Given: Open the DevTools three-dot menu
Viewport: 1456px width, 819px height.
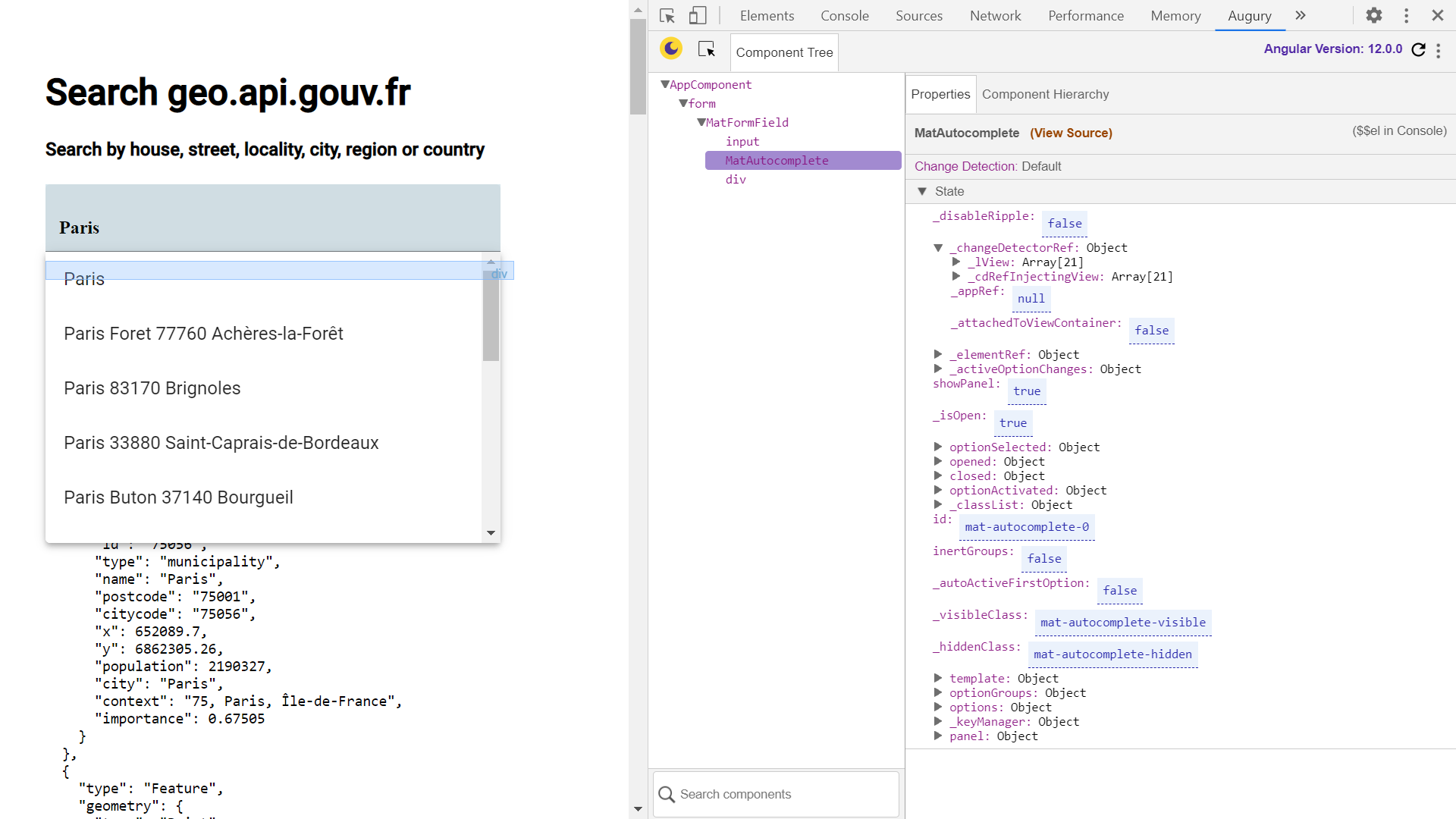Looking at the screenshot, I should (x=1406, y=15).
